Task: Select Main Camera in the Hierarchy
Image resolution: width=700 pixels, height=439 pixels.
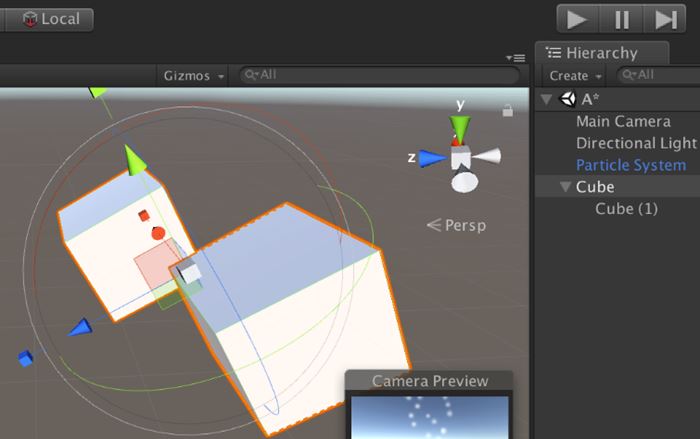Action: coord(623,121)
